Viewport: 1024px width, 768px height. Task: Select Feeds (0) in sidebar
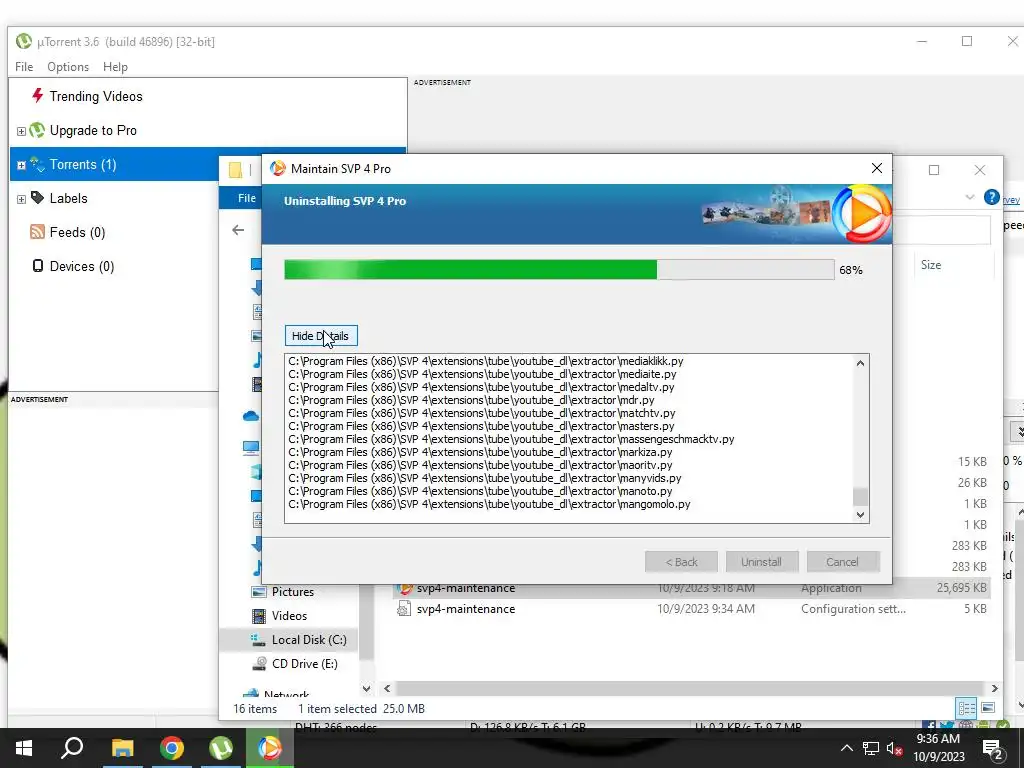pos(77,232)
